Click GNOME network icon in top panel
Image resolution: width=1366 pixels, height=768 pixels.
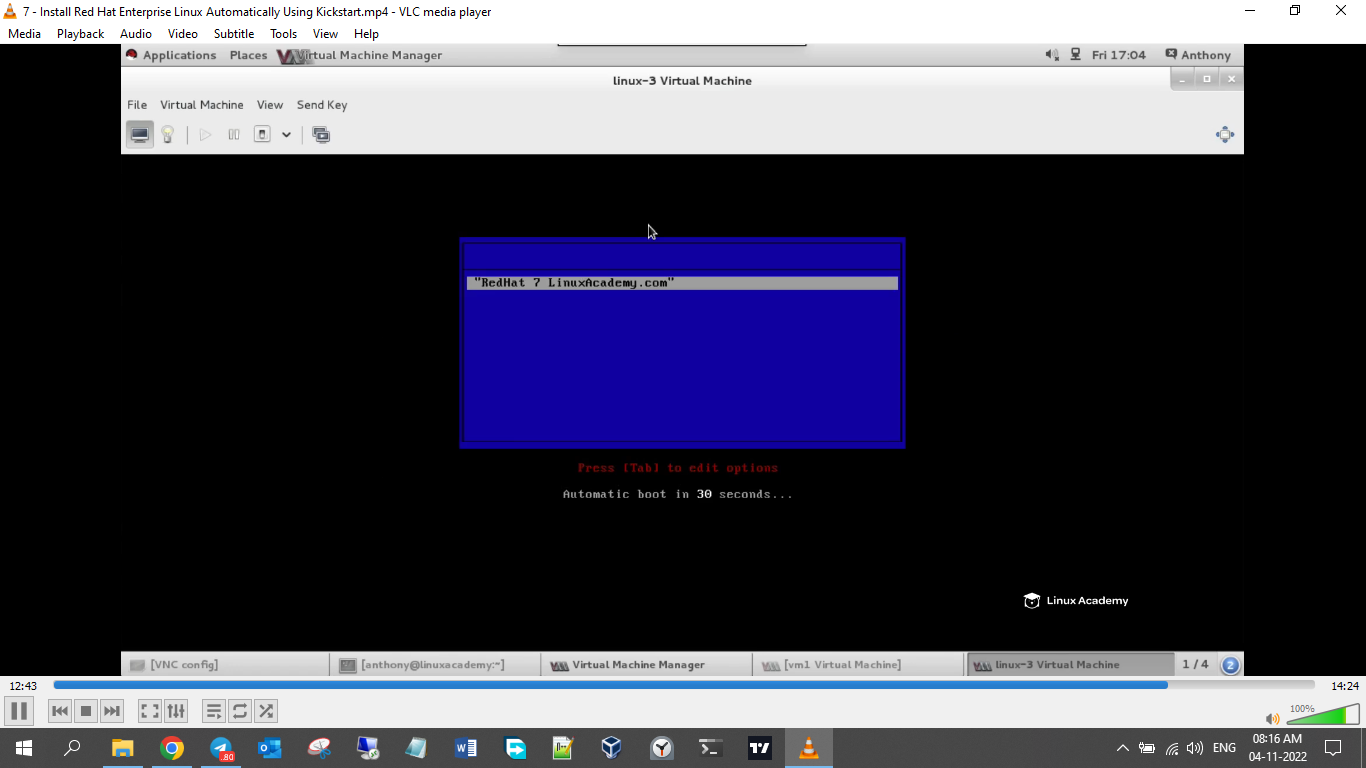click(x=1076, y=55)
